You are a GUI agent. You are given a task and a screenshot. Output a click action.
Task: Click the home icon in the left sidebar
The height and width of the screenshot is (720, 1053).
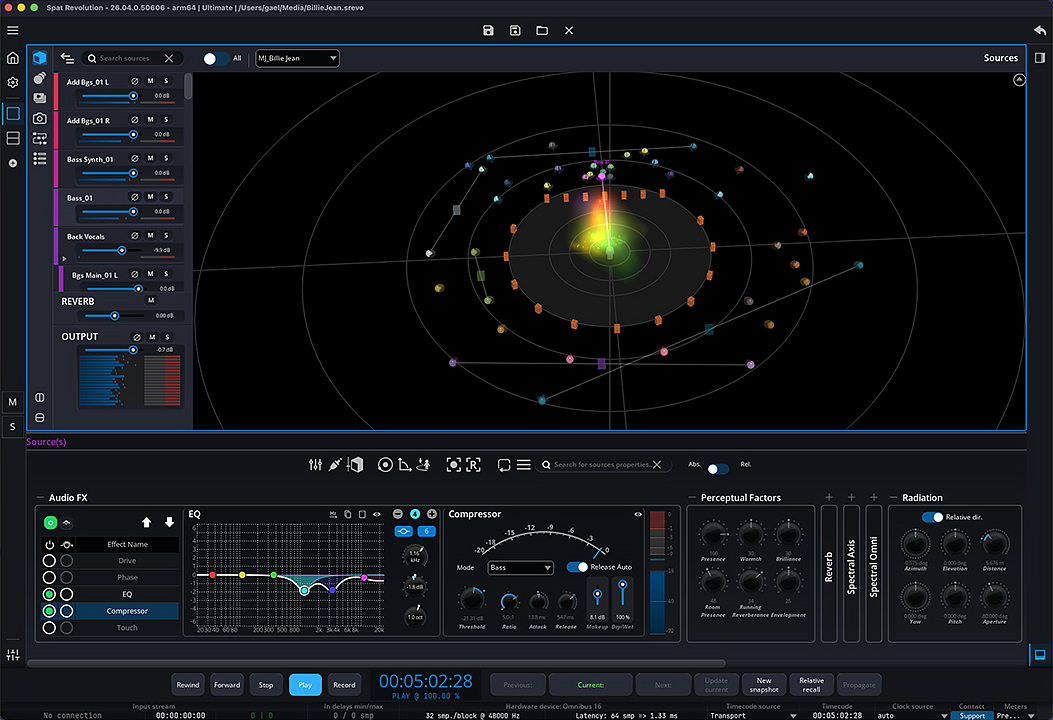click(x=13, y=58)
